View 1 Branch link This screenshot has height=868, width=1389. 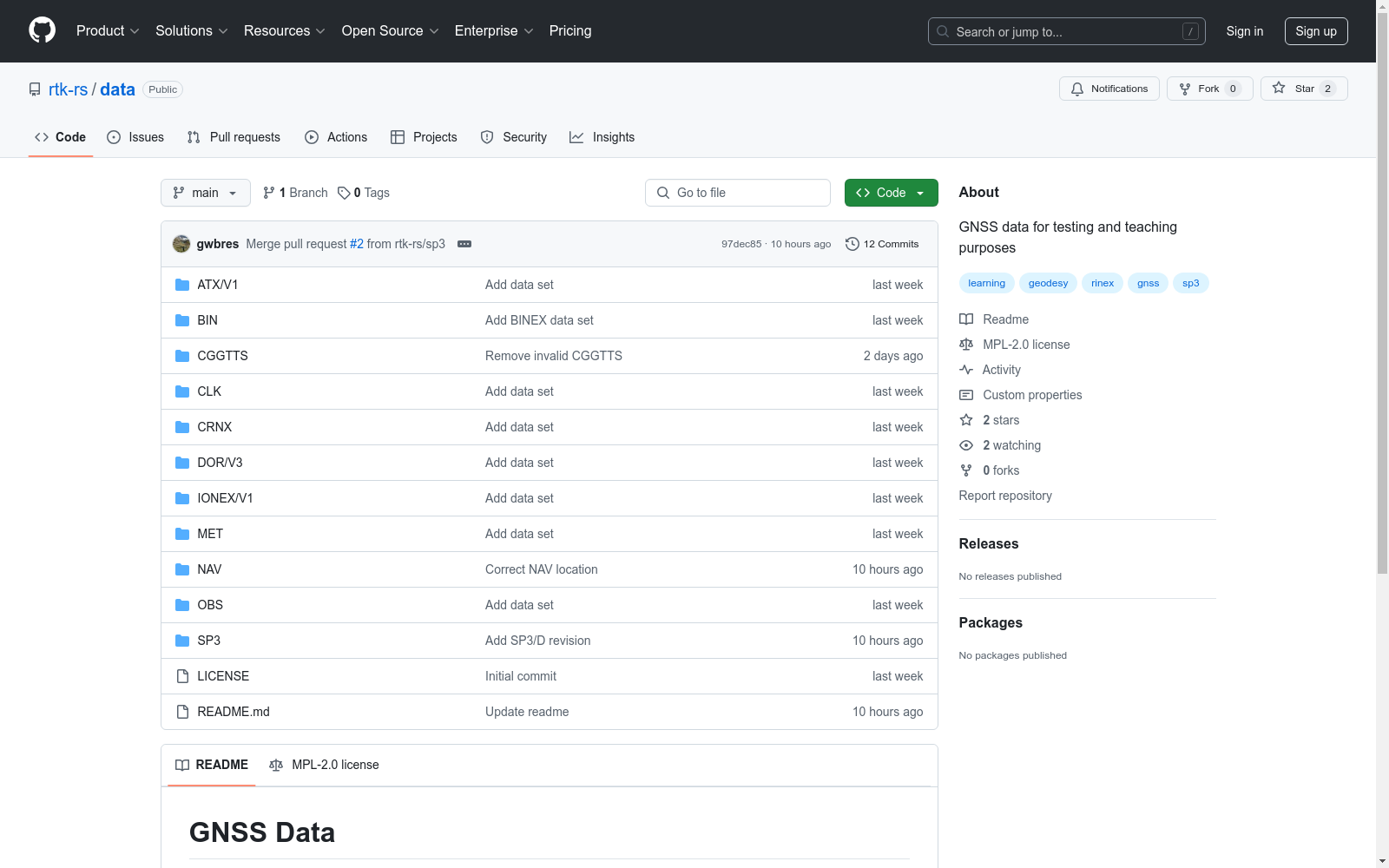295,193
